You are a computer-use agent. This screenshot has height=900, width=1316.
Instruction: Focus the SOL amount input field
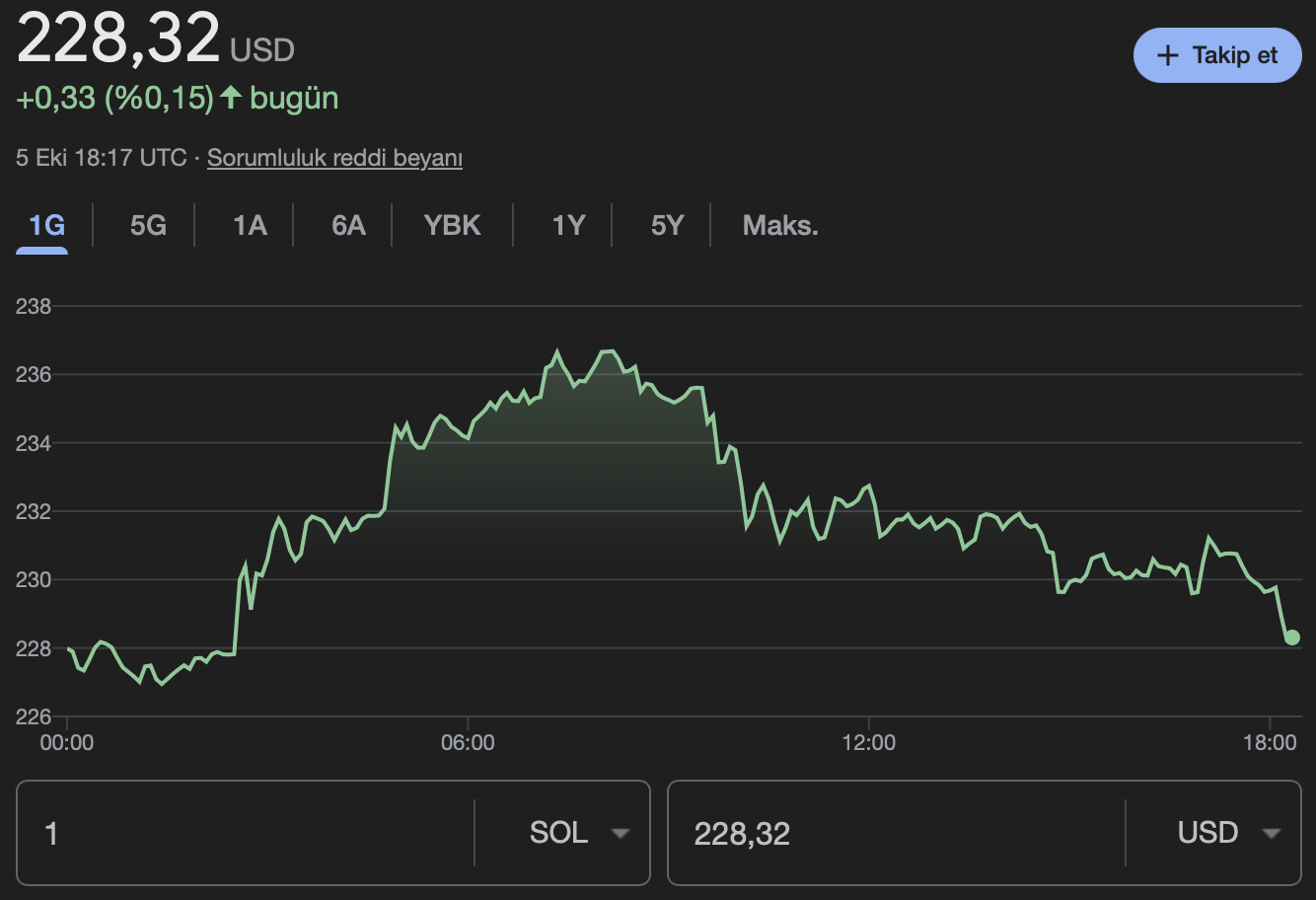click(x=247, y=833)
